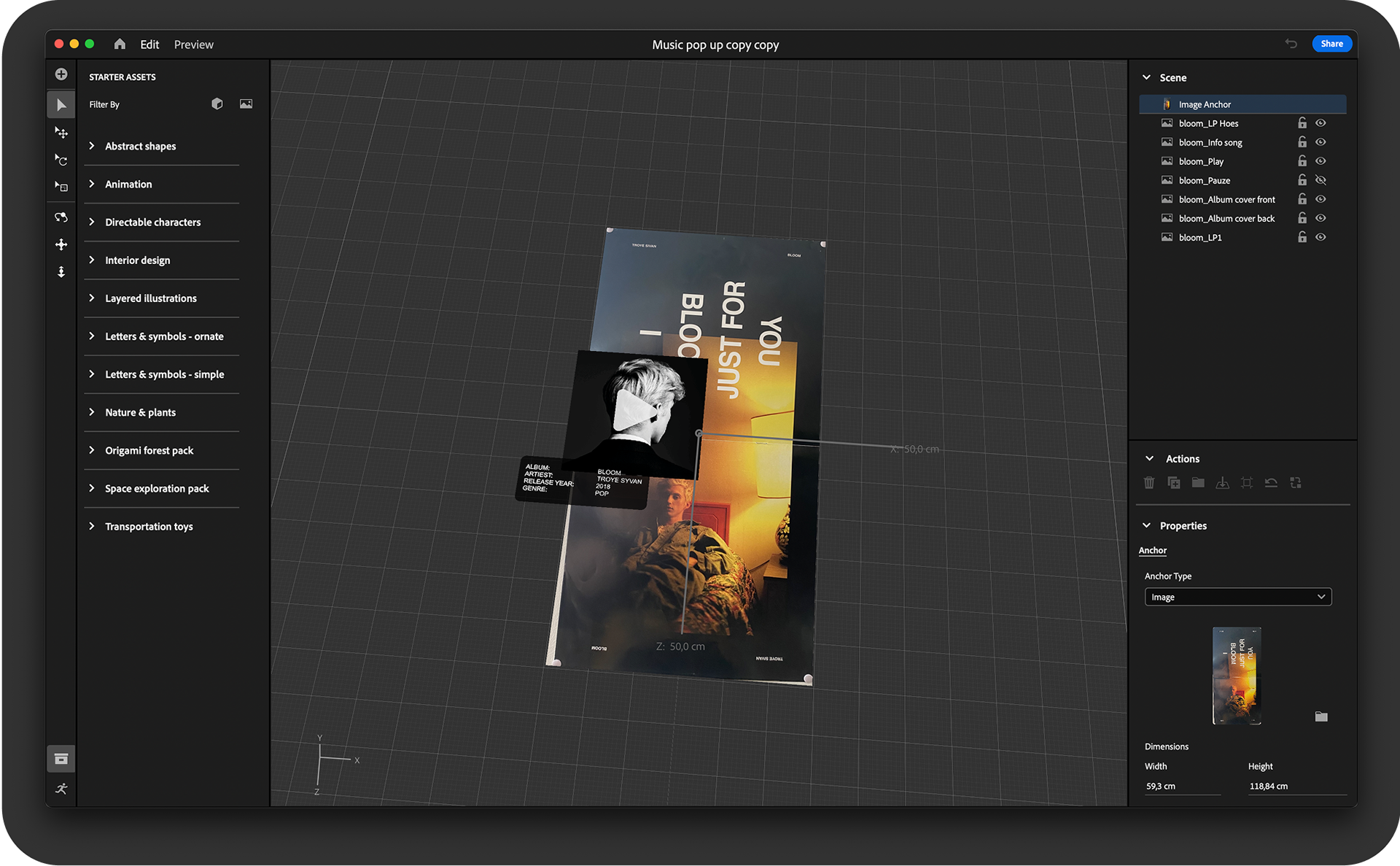
Task: Open the Anchor Type dropdown
Action: coord(1238,597)
